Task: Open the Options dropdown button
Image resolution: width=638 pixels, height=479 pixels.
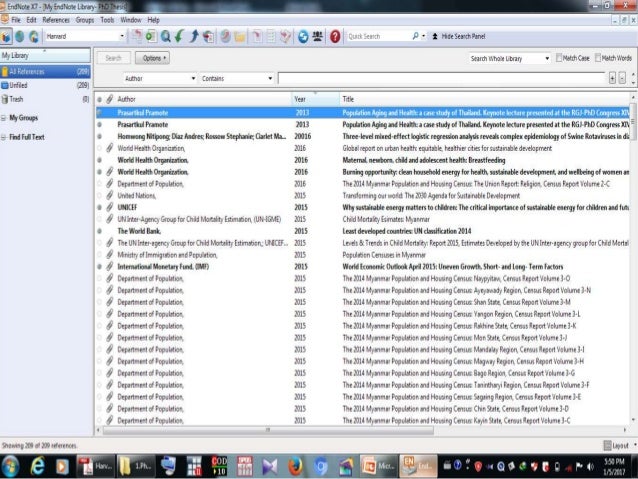Action: [153, 58]
